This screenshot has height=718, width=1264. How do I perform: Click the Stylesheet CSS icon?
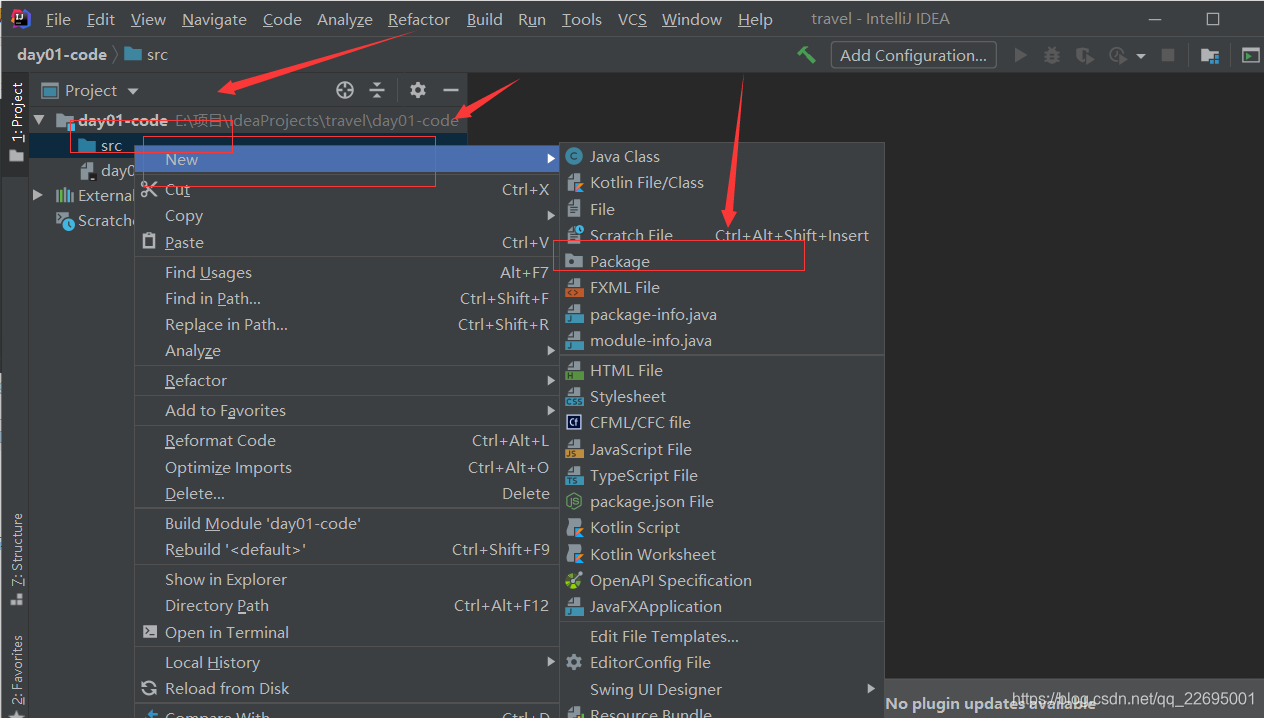574,397
